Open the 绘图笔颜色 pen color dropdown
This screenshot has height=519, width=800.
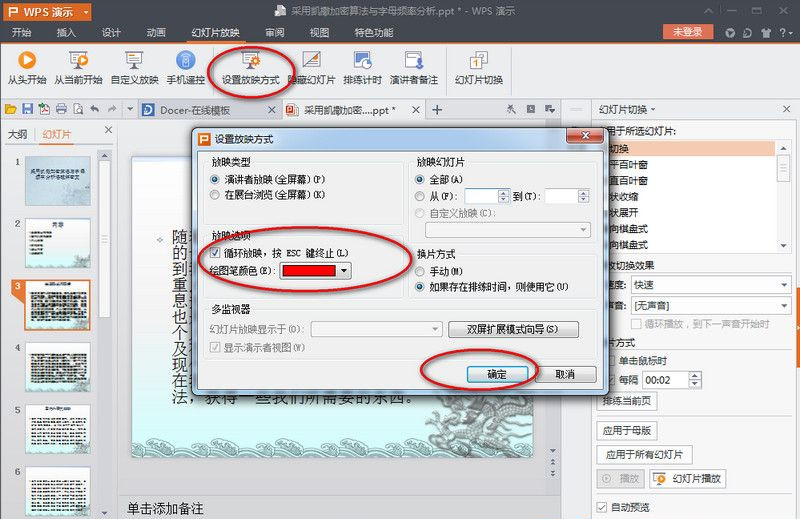pos(344,270)
